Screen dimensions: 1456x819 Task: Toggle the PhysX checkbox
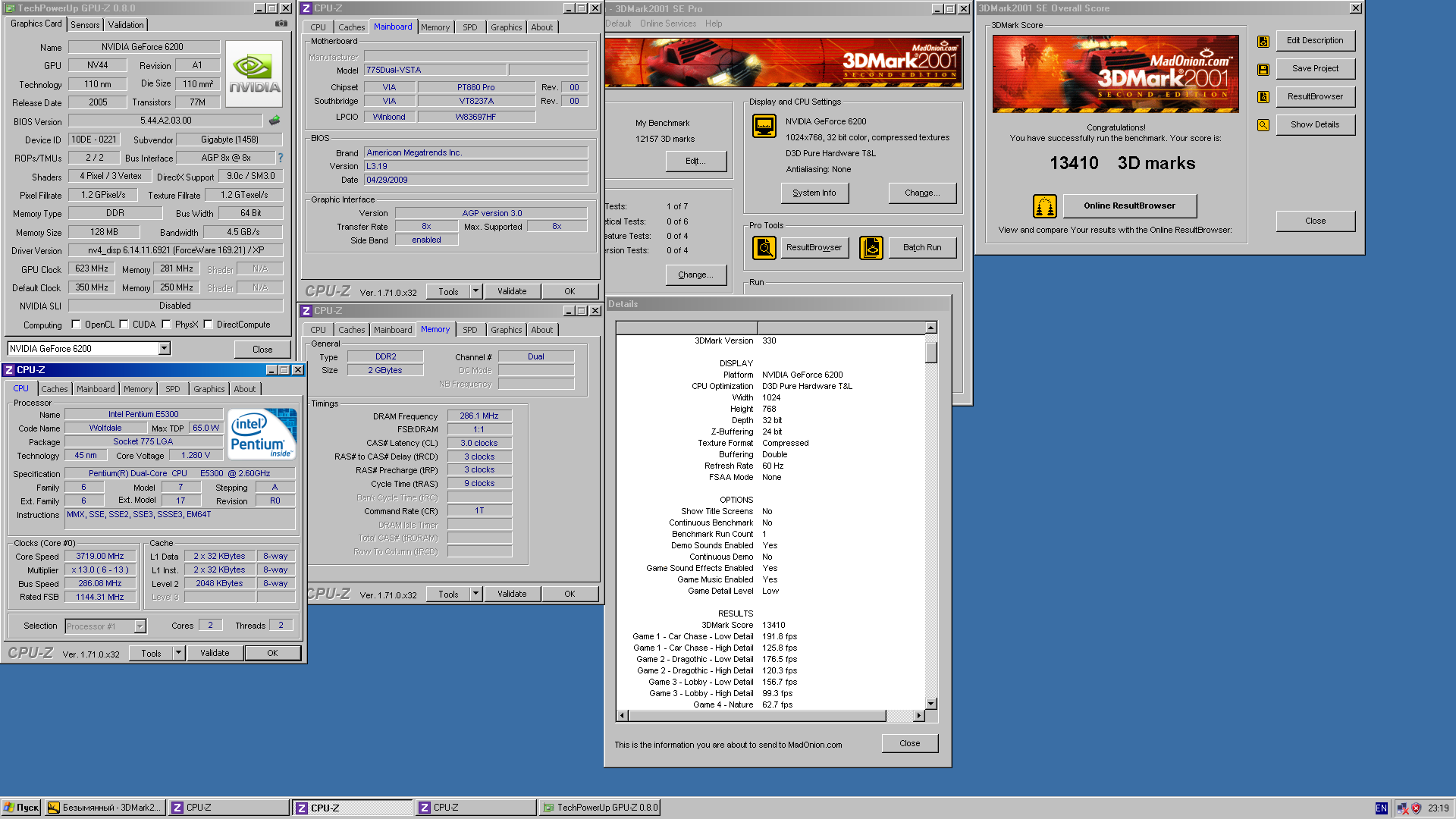[166, 325]
